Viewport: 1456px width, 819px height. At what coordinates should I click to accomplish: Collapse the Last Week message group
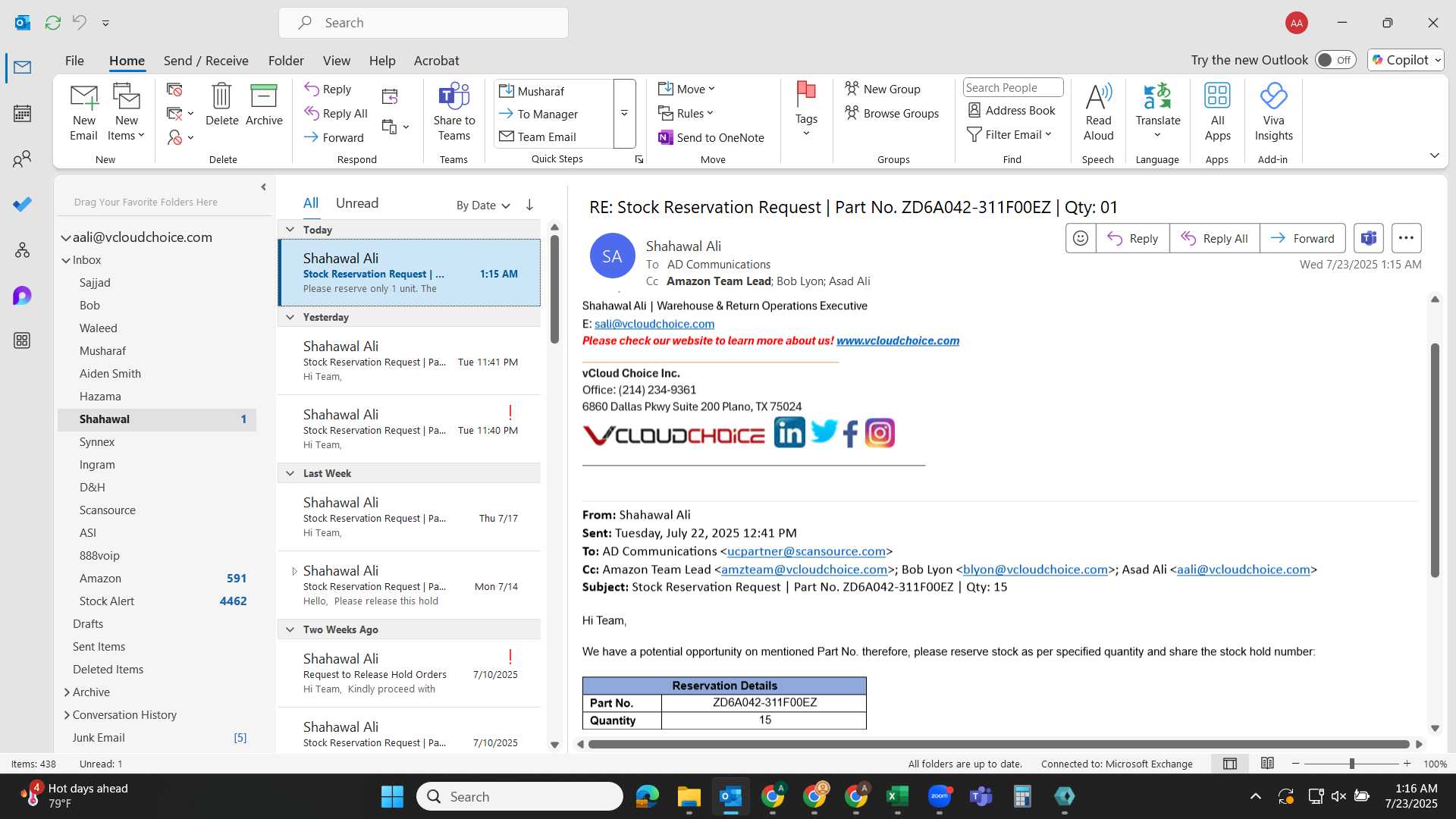click(x=290, y=473)
